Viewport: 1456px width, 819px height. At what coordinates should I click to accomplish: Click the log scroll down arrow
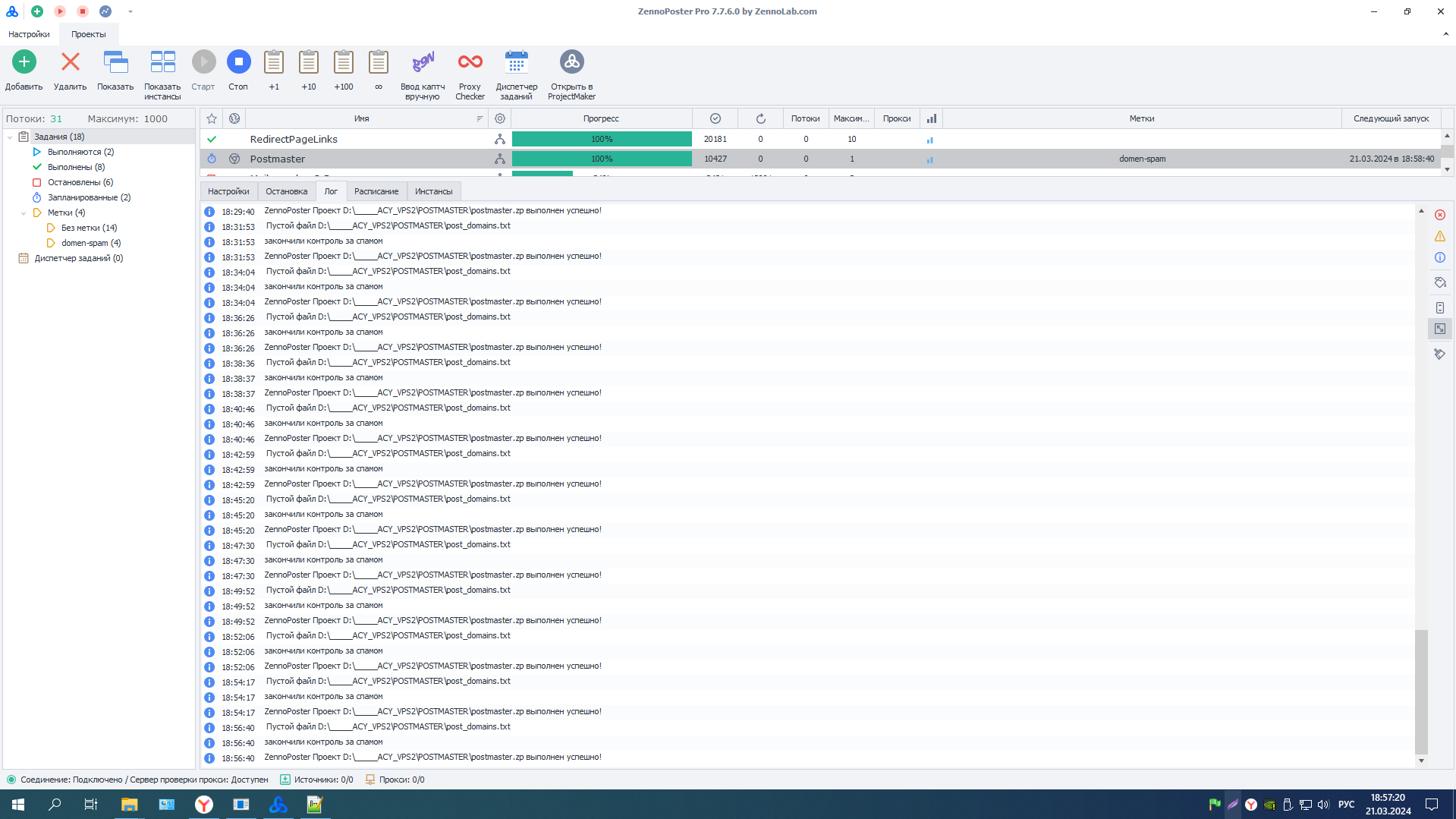1421,761
